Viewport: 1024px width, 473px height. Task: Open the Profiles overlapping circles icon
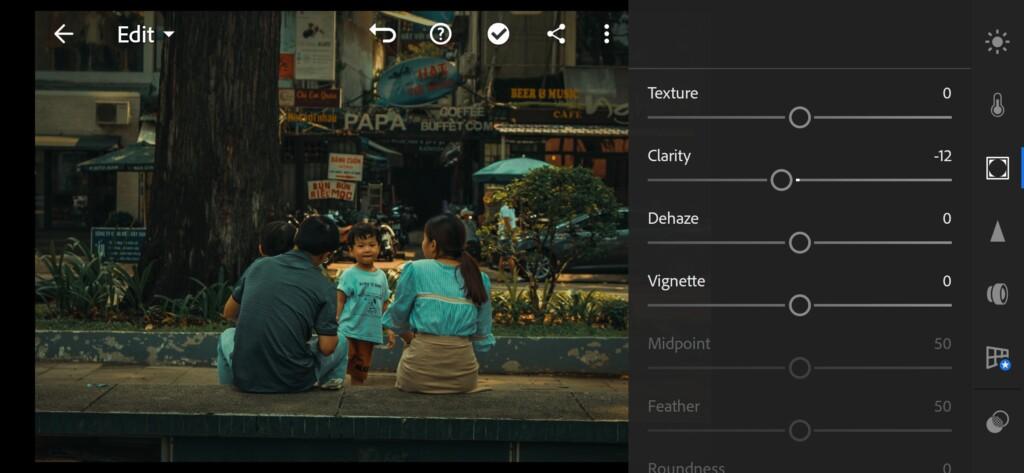(x=997, y=421)
